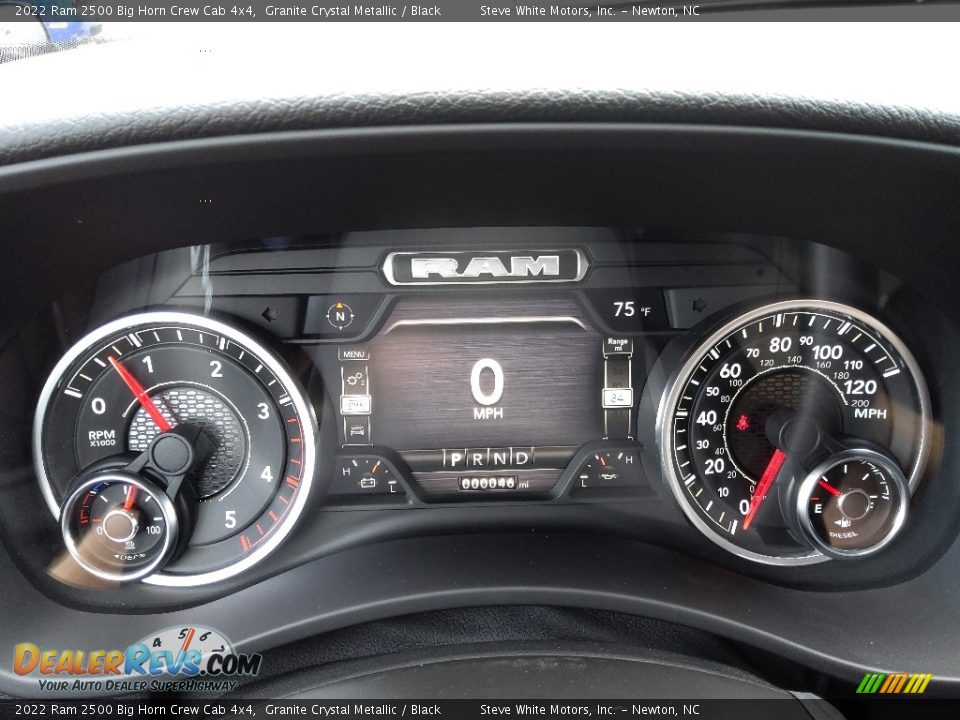Expand the Range mi readout
The height and width of the screenshot is (720, 960).
(616, 345)
